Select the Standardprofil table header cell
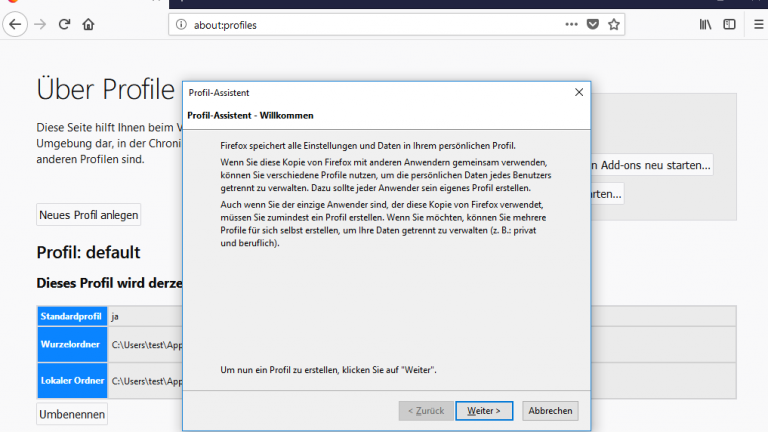 click(71, 316)
